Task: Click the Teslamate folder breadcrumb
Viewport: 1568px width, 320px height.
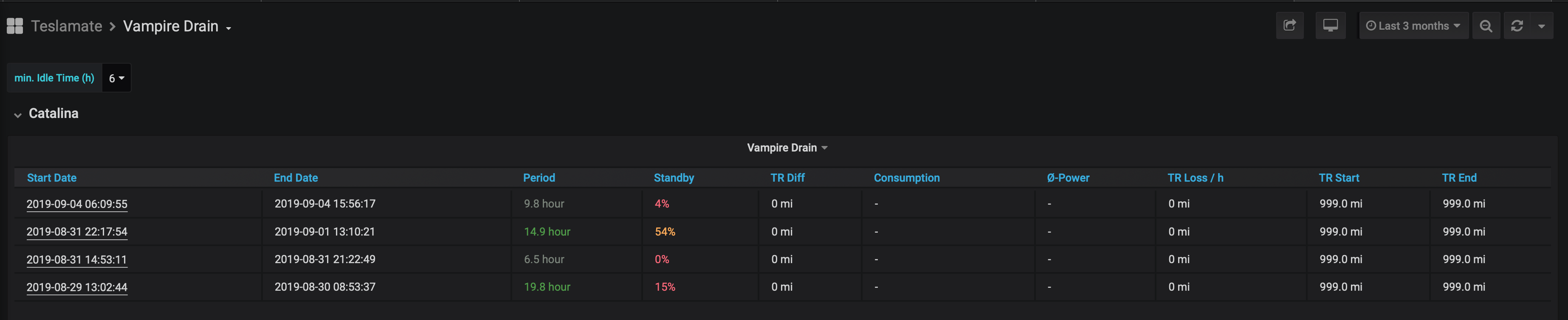Action: point(66,26)
